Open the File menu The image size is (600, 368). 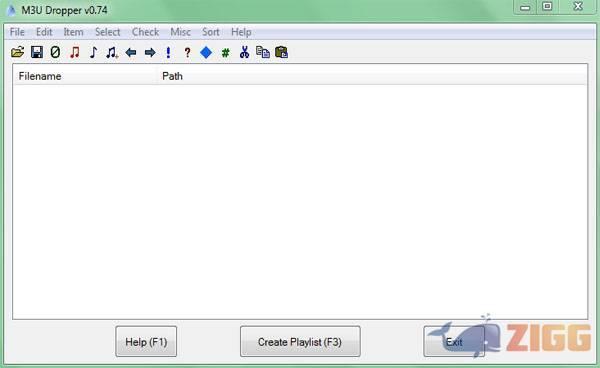pyautogui.click(x=17, y=32)
